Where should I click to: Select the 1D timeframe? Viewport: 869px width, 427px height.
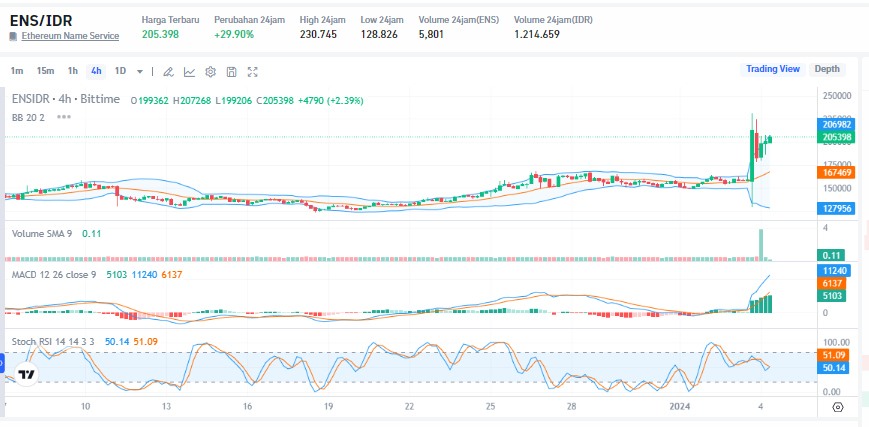point(120,71)
